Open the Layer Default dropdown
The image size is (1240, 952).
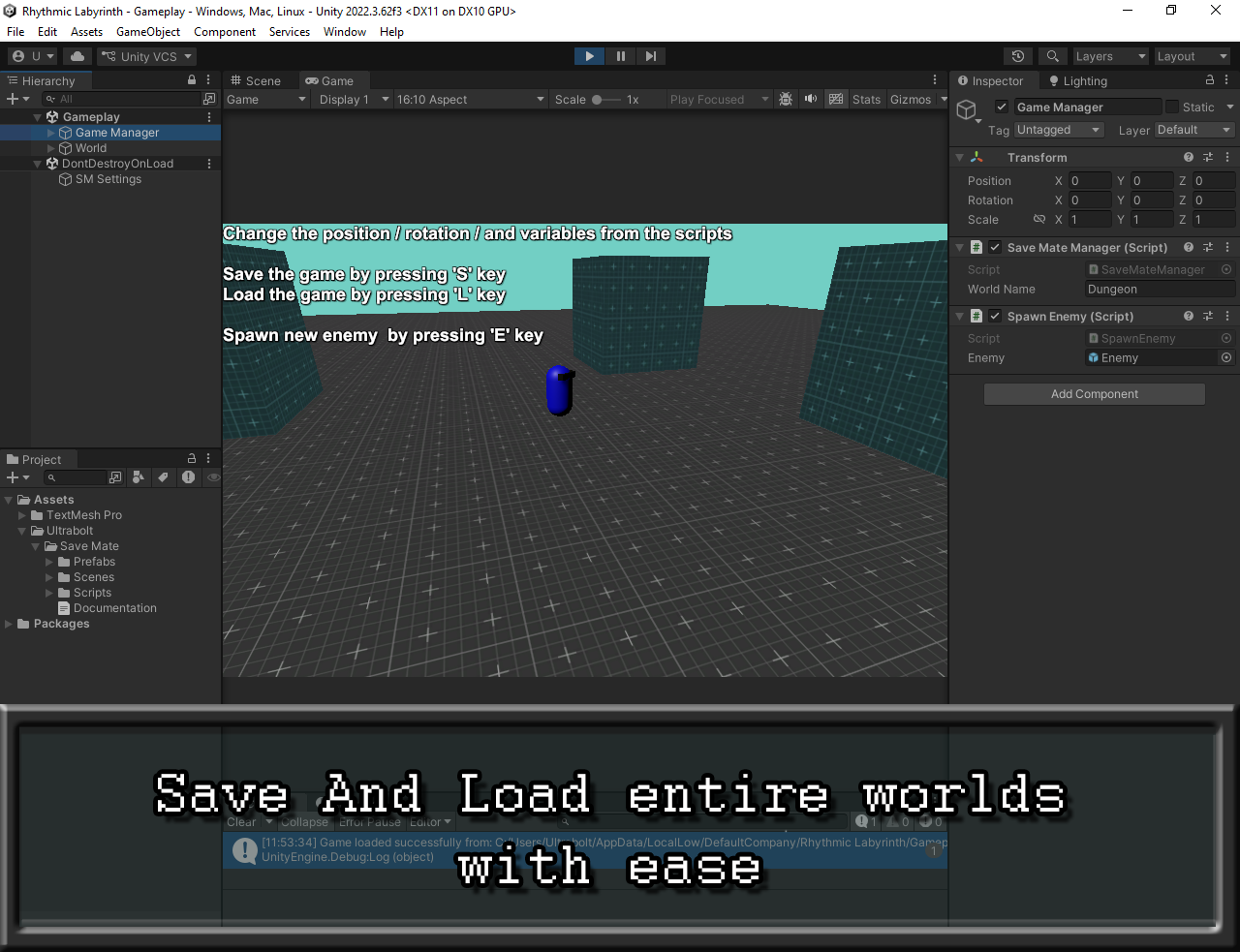click(x=1194, y=130)
